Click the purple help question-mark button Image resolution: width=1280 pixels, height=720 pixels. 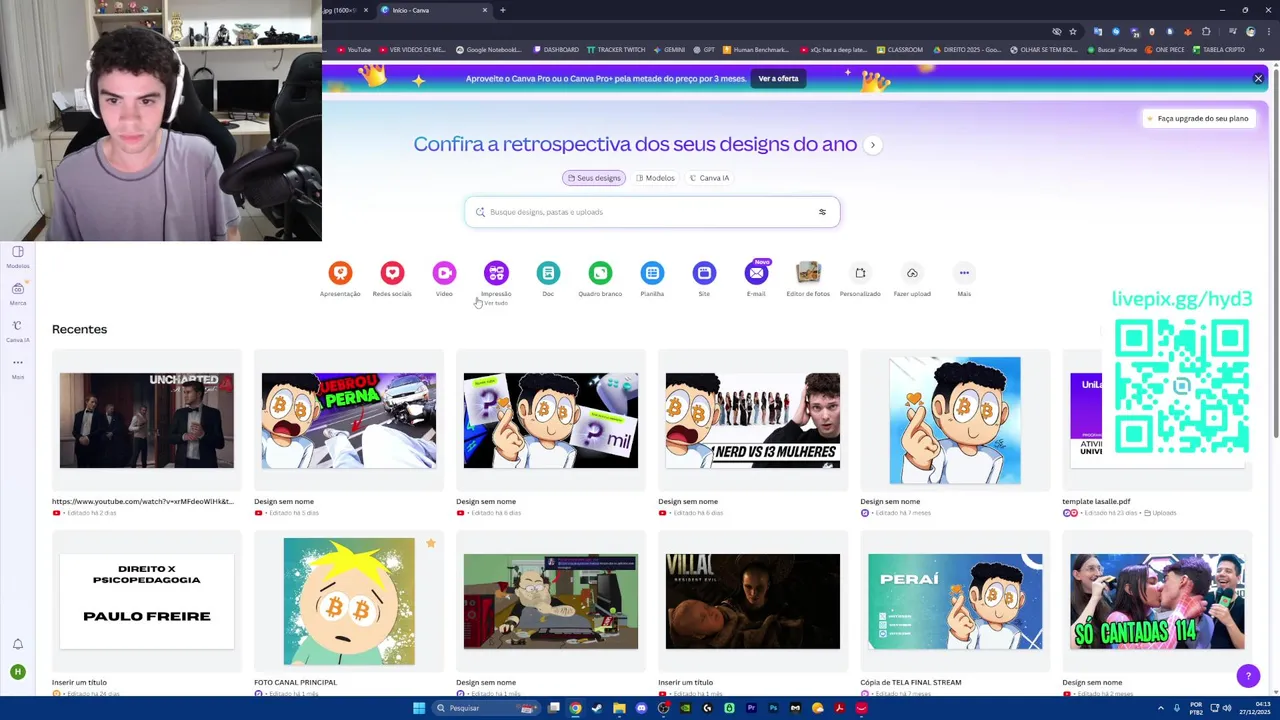(x=1248, y=676)
